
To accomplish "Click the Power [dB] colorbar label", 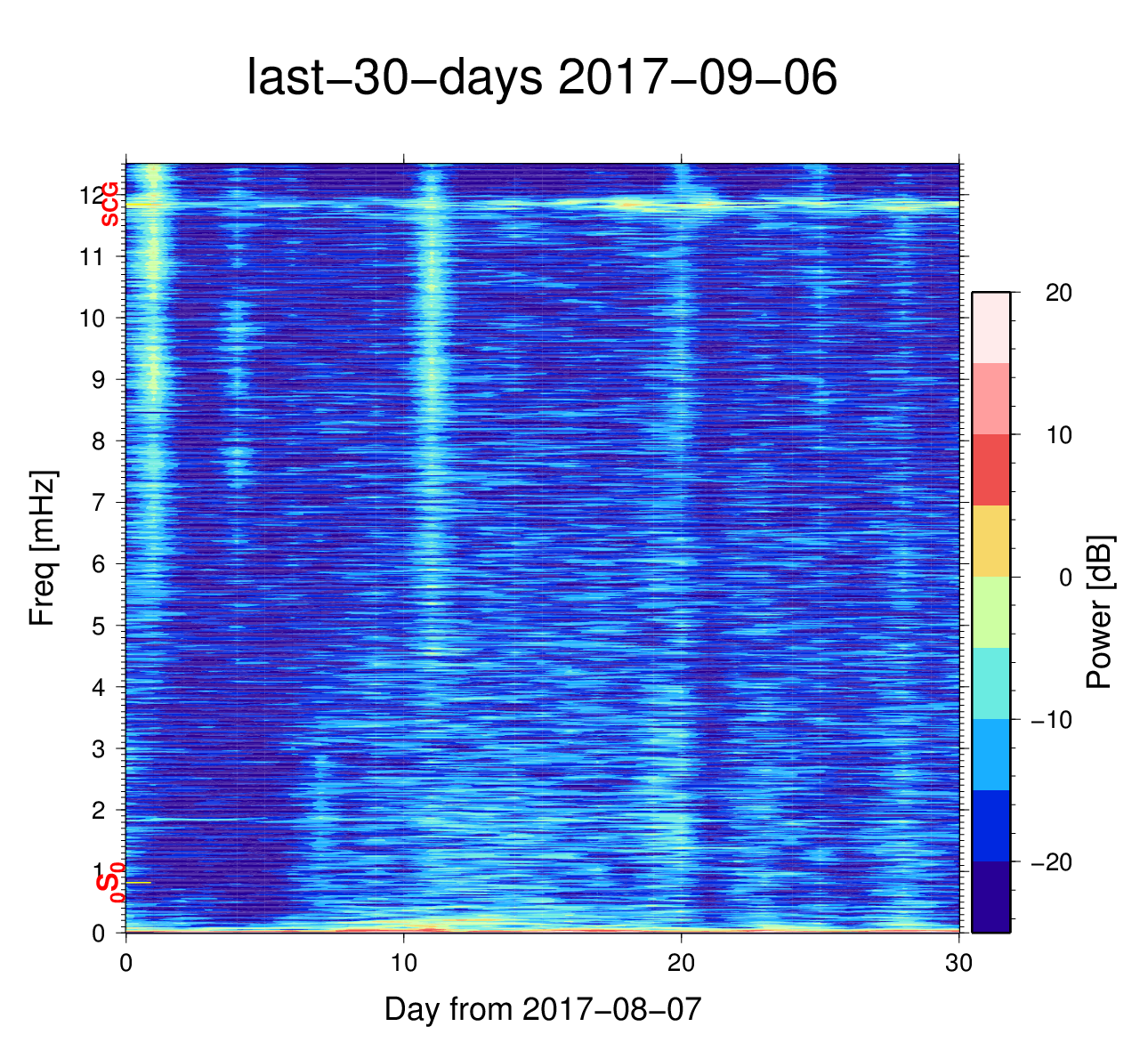I will point(1100,611).
